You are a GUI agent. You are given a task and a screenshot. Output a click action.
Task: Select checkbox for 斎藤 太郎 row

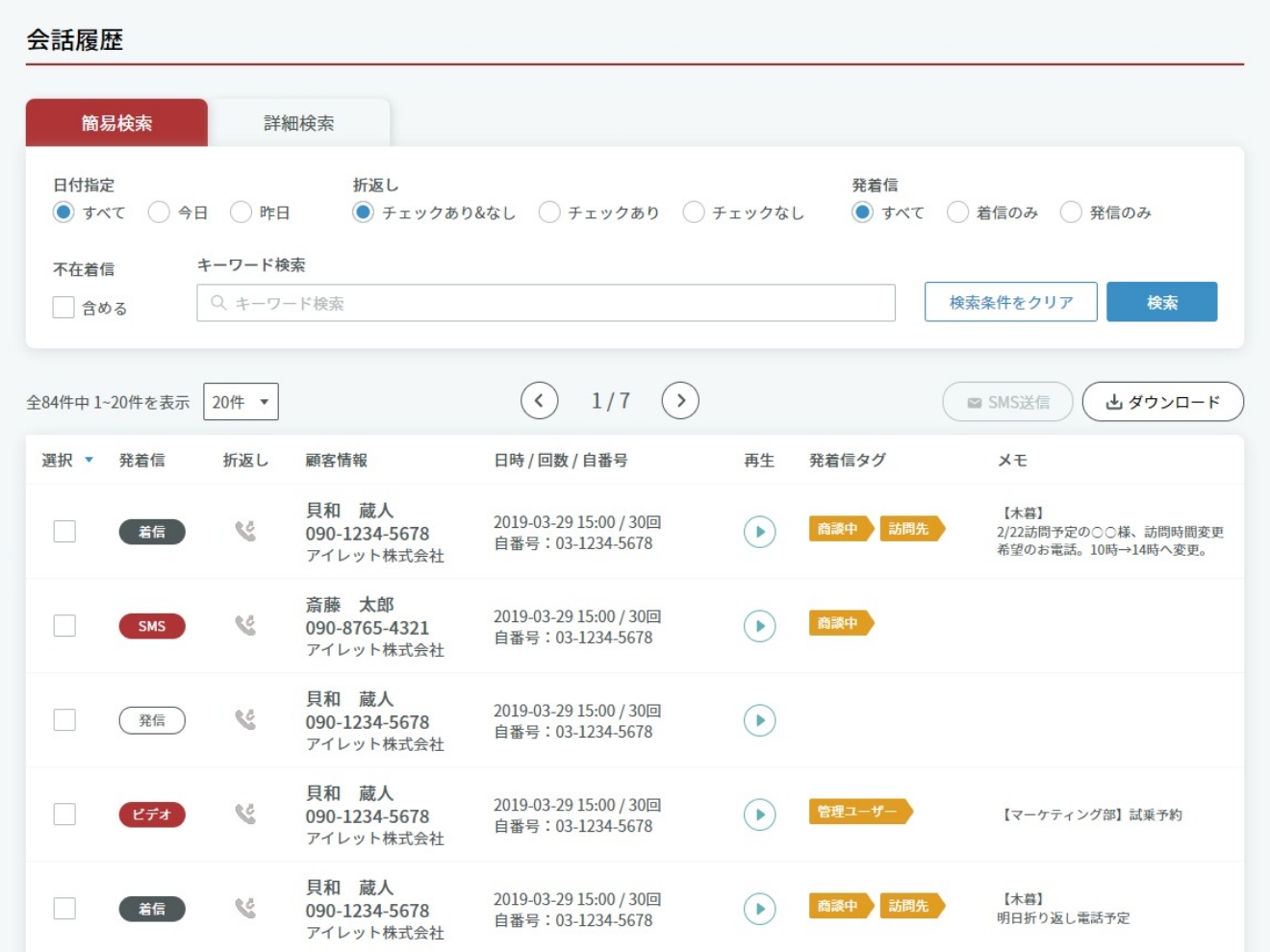tap(64, 626)
